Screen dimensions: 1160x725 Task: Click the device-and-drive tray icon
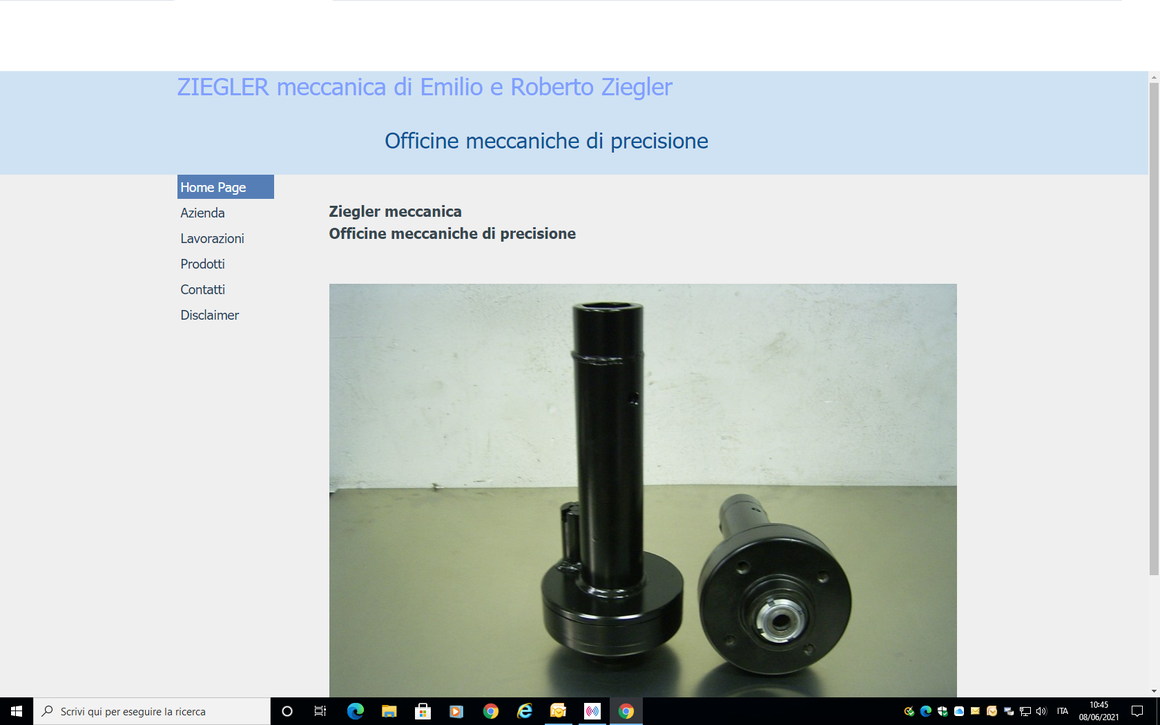coord(1008,711)
